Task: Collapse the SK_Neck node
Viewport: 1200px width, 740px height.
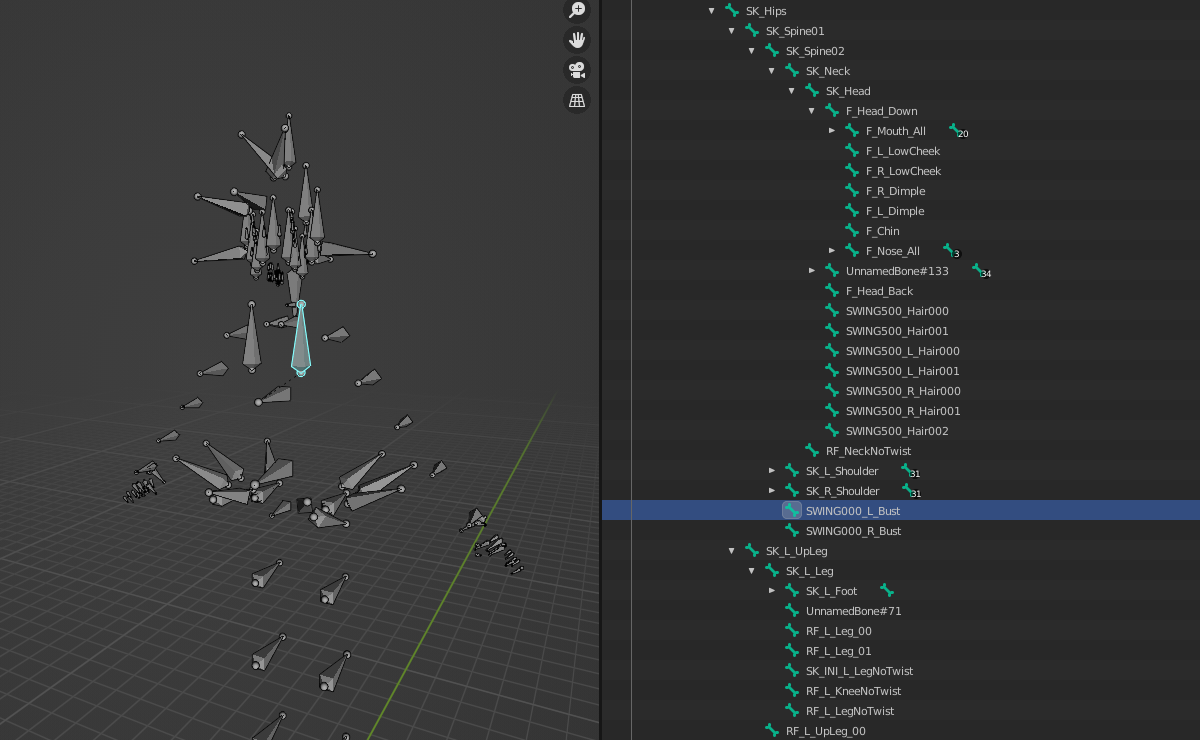Action: [772, 71]
